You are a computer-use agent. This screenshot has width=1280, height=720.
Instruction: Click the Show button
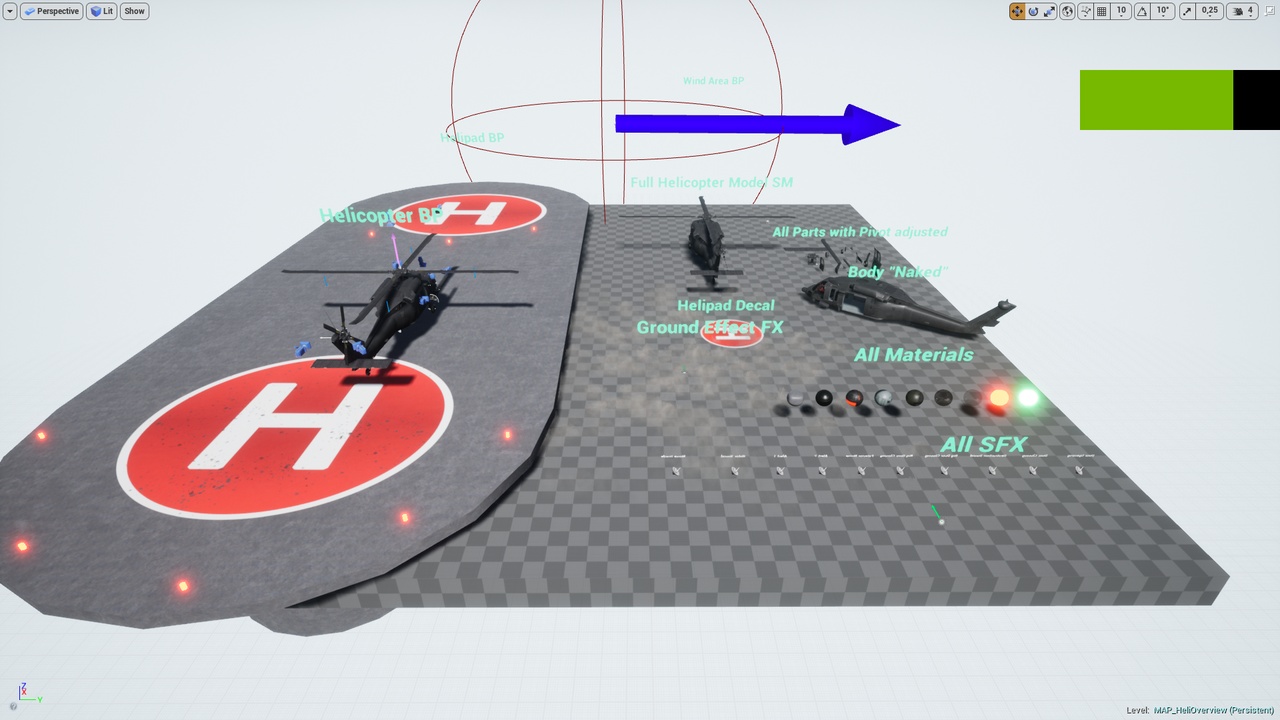pos(134,11)
